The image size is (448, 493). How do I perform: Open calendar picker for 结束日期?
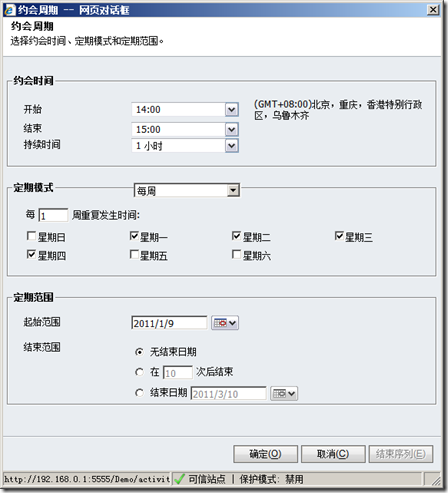[284, 394]
